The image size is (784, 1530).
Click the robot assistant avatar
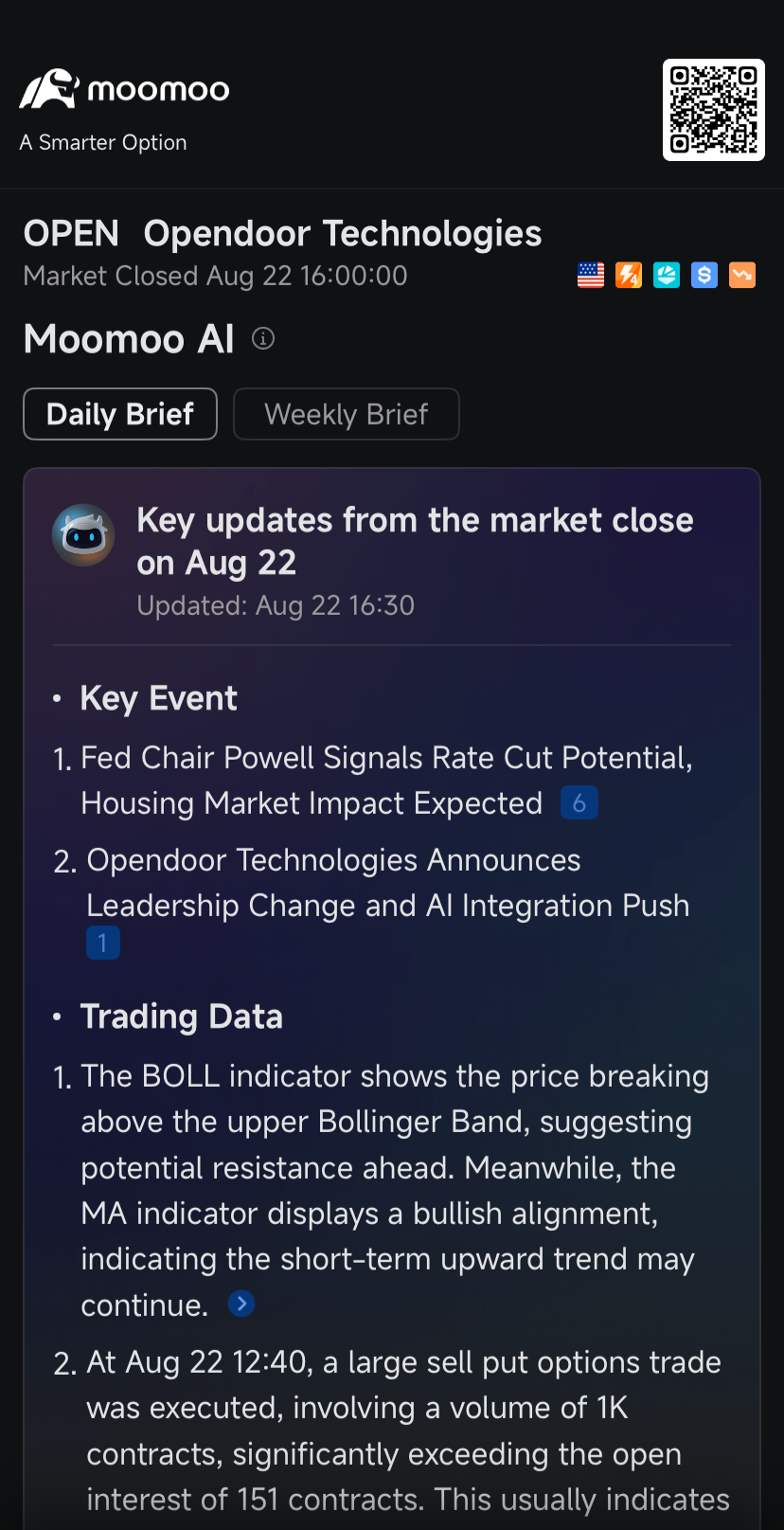83,535
